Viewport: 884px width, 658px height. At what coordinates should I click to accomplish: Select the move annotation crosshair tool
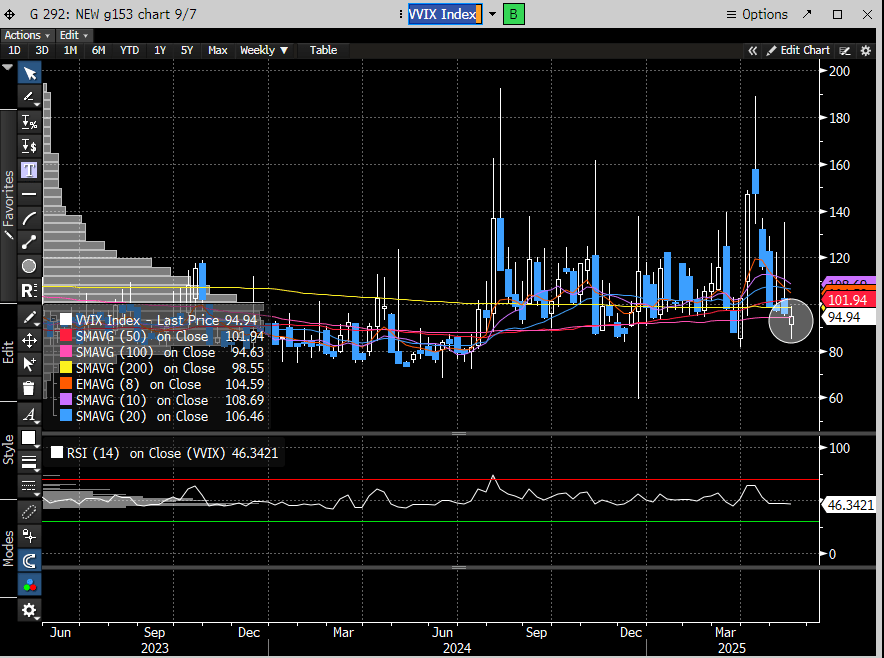29,341
